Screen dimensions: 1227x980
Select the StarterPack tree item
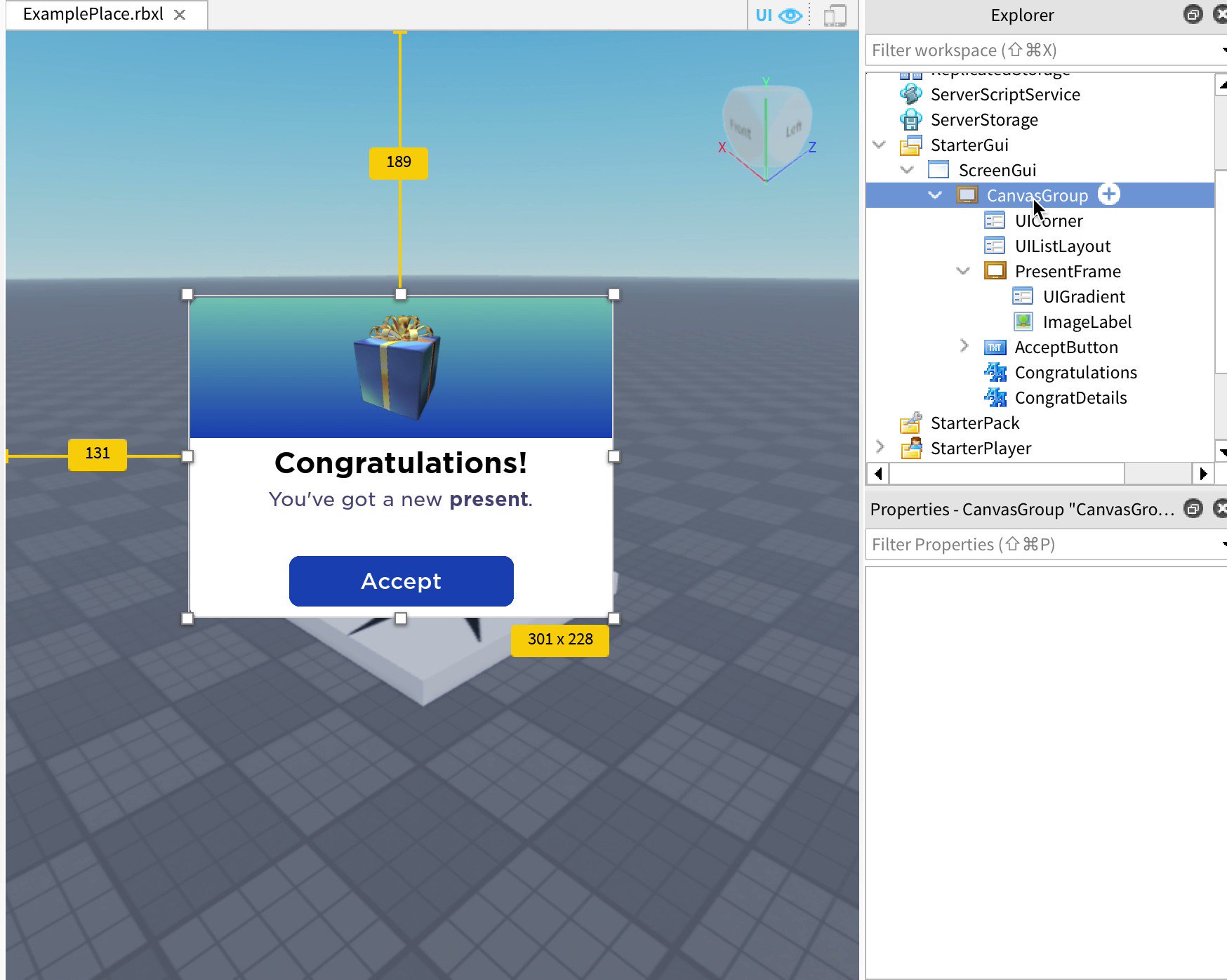click(975, 423)
